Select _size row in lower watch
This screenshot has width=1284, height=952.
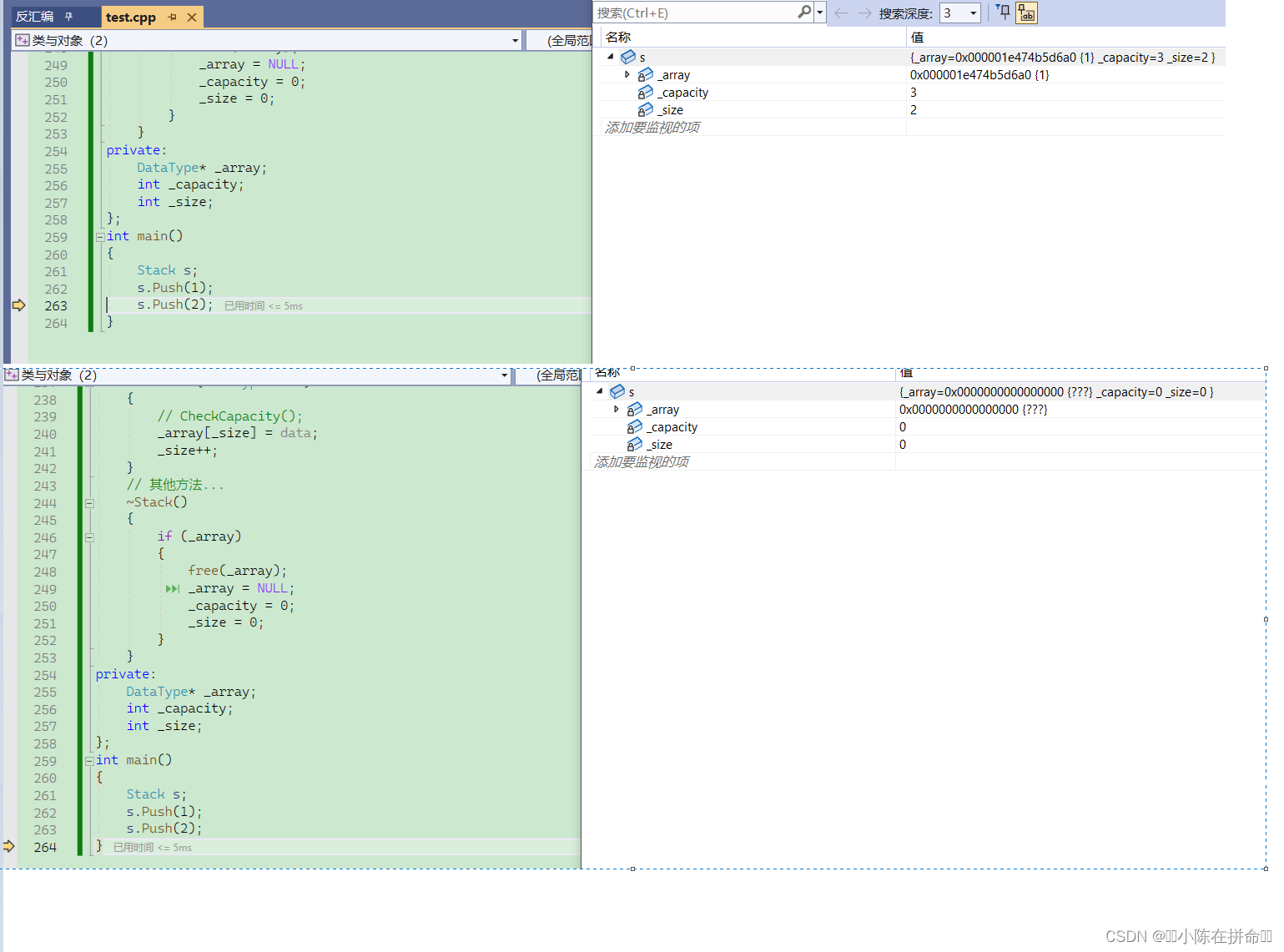(928, 444)
